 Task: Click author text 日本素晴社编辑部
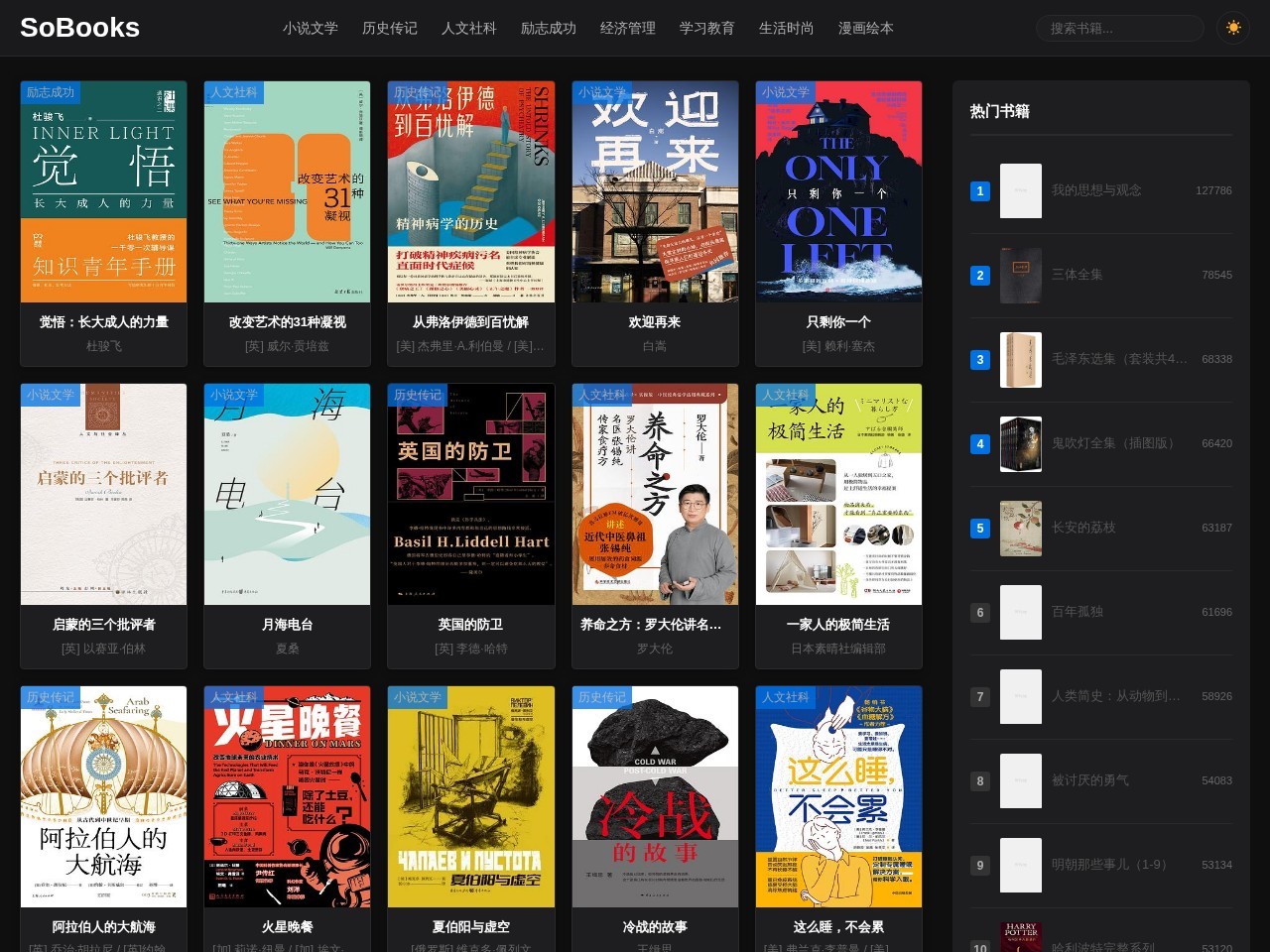point(839,649)
